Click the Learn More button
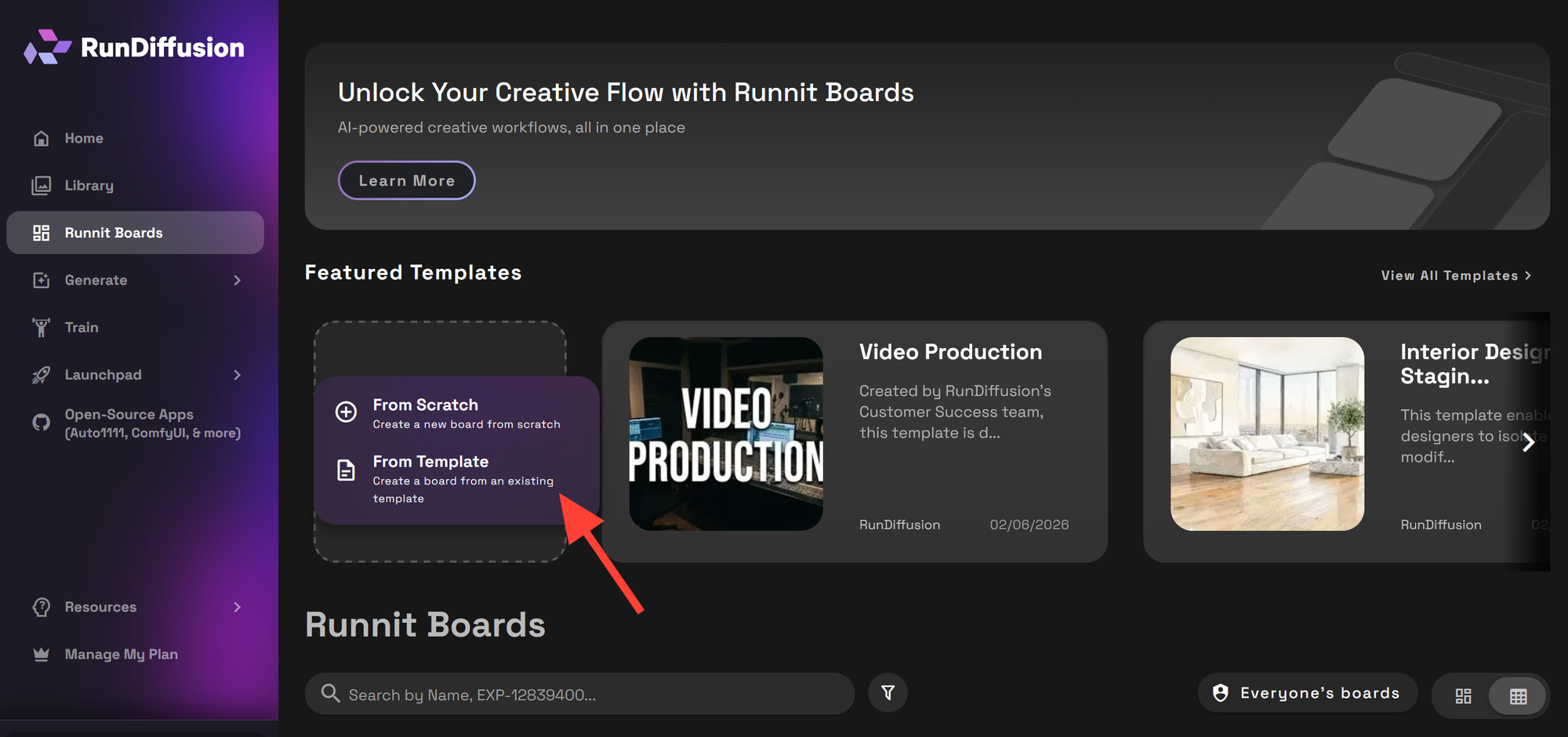Screen dimensions: 1568x737 [x=406, y=180]
